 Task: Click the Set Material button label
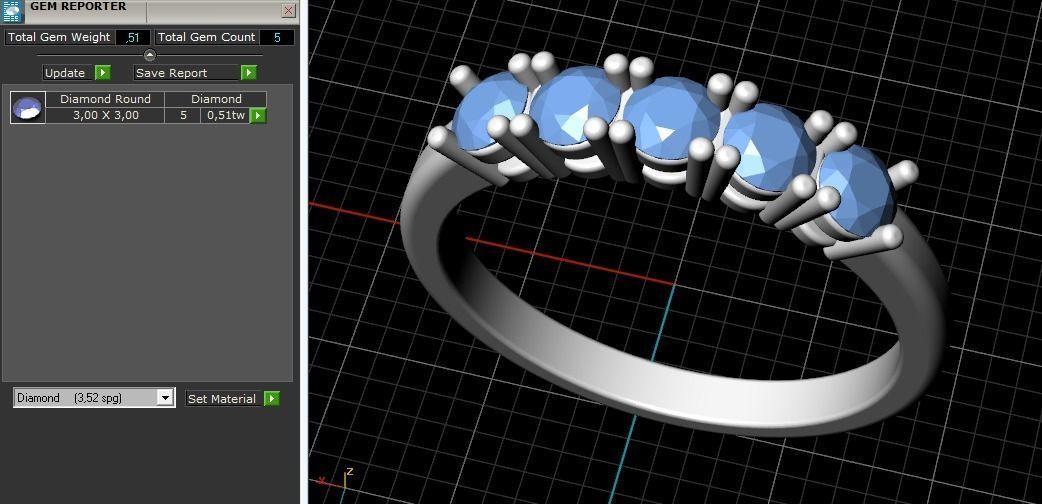click(x=222, y=398)
